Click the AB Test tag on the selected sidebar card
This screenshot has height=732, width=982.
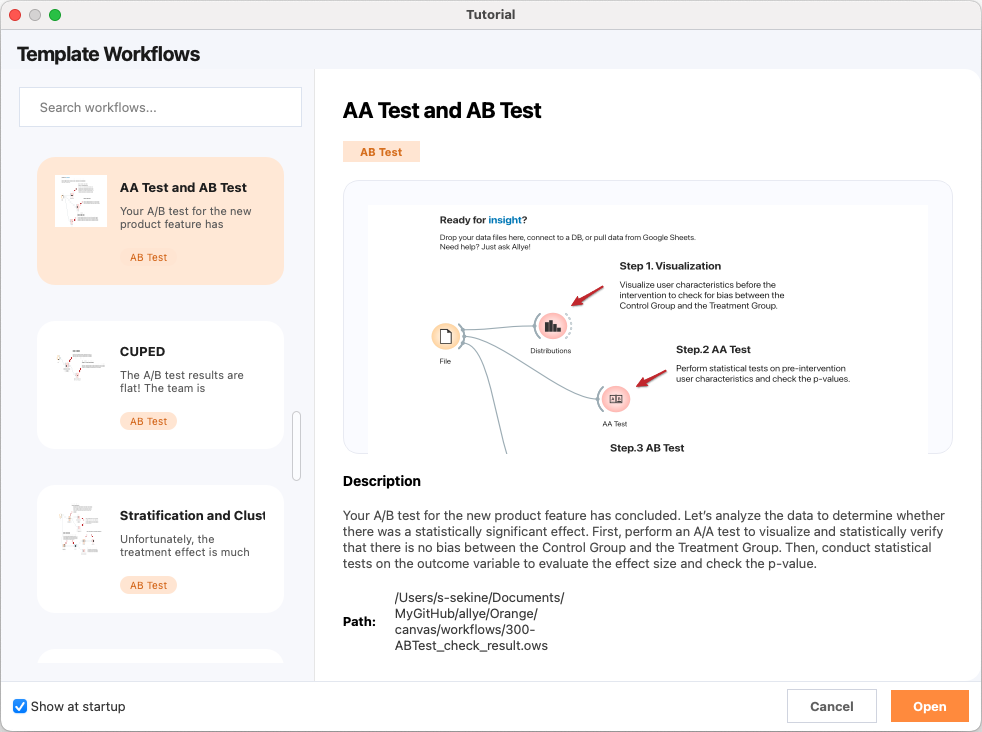point(148,257)
